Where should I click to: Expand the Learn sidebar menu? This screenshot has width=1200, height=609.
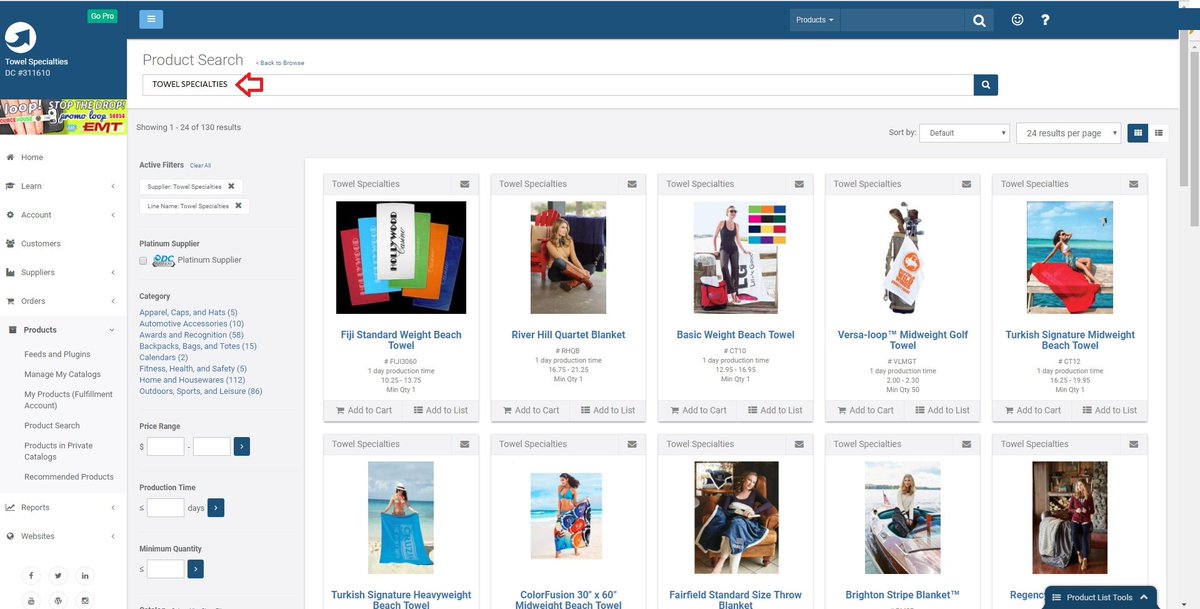point(62,186)
